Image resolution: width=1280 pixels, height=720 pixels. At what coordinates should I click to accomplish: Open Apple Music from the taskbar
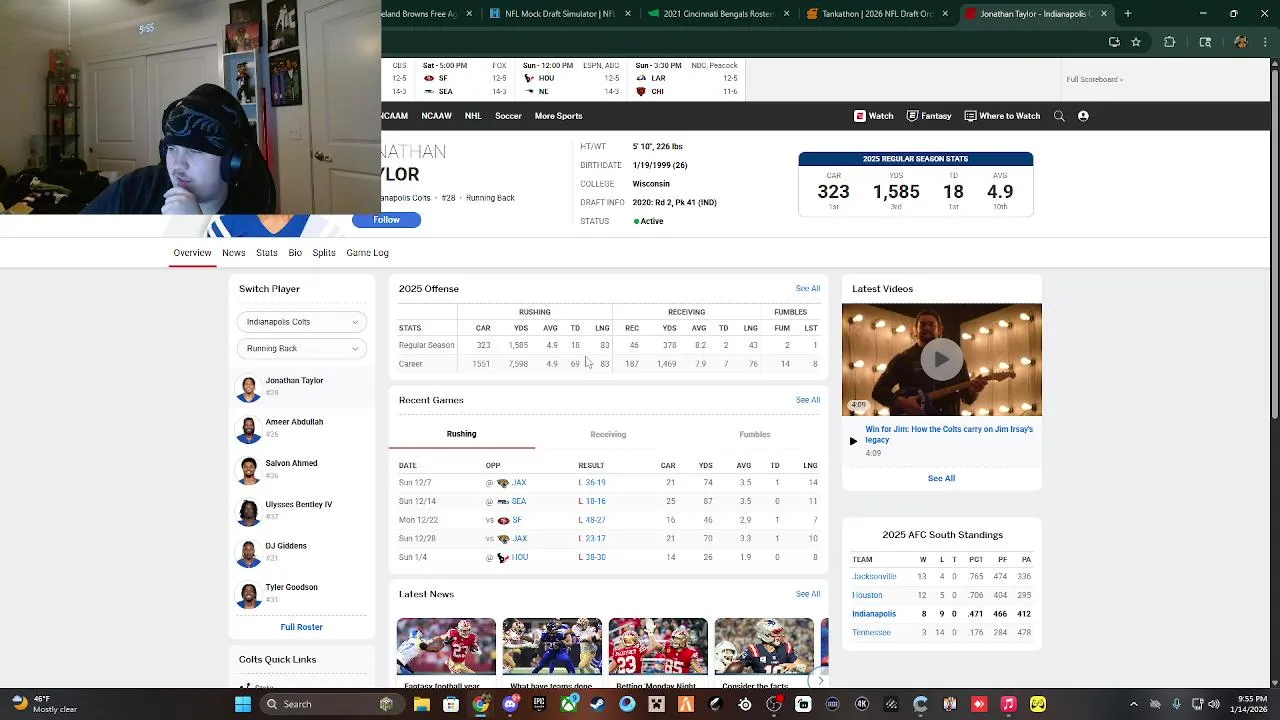1009,704
